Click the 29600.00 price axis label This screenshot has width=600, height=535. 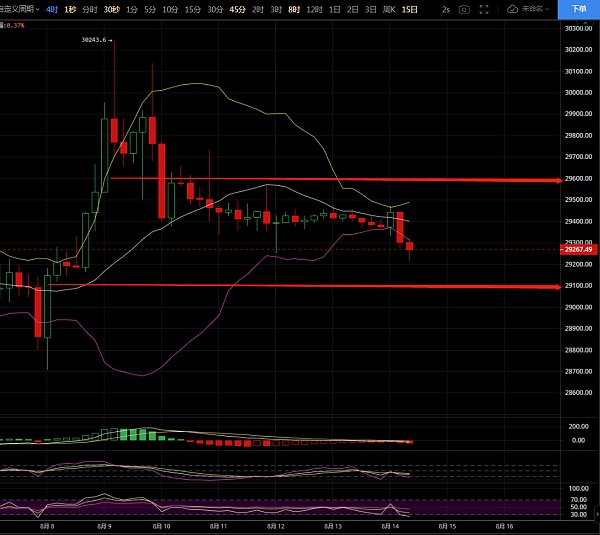pyautogui.click(x=578, y=178)
